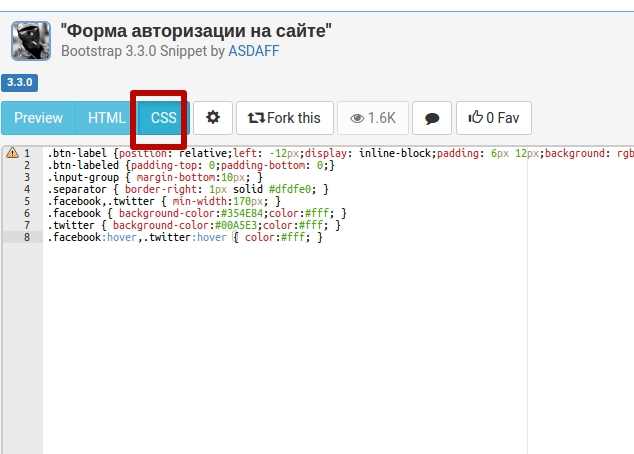Switch to the HTML tab
This screenshot has height=454, width=634.
(107, 118)
